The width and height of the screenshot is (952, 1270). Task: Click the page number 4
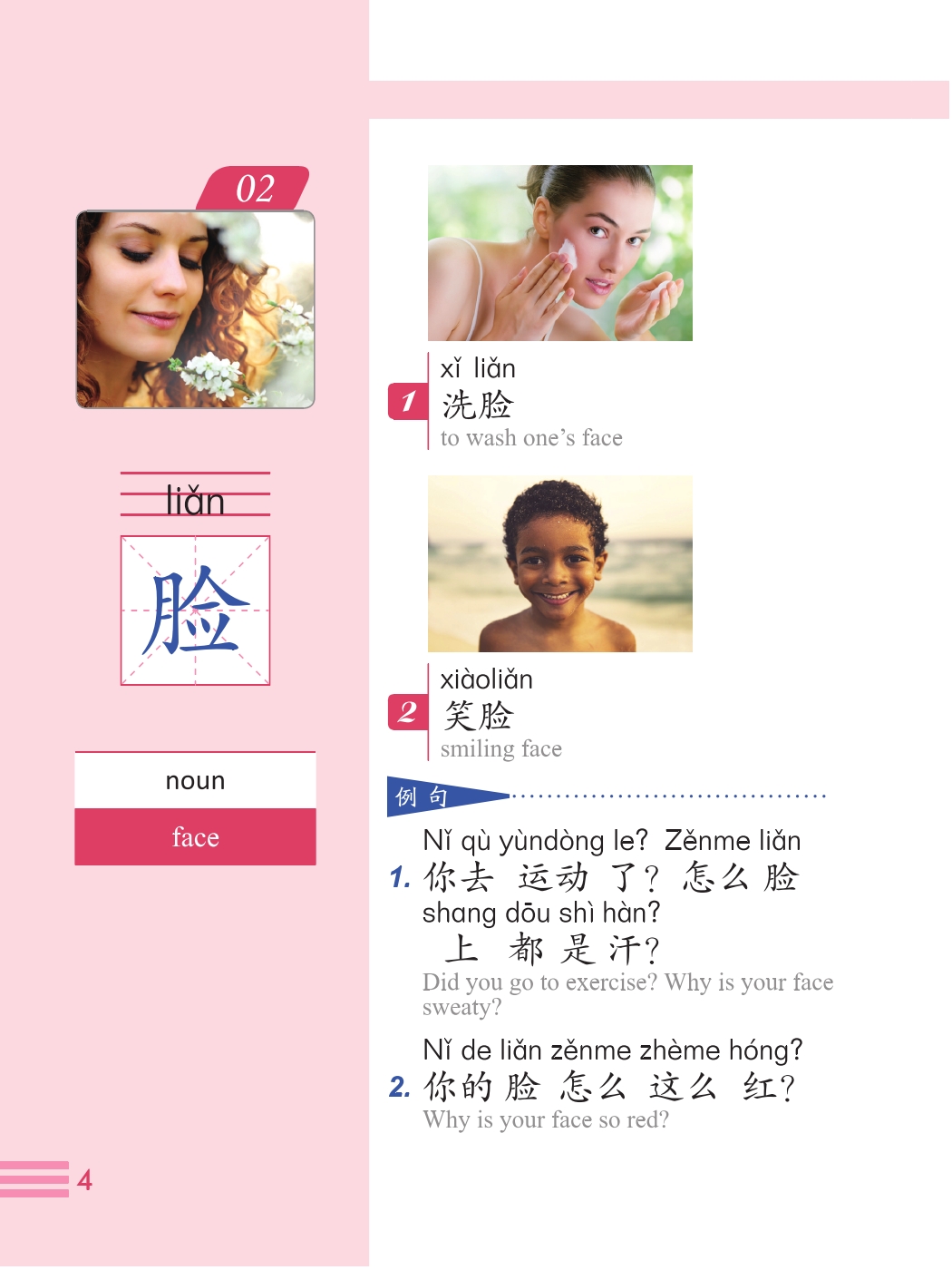click(84, 1180)
